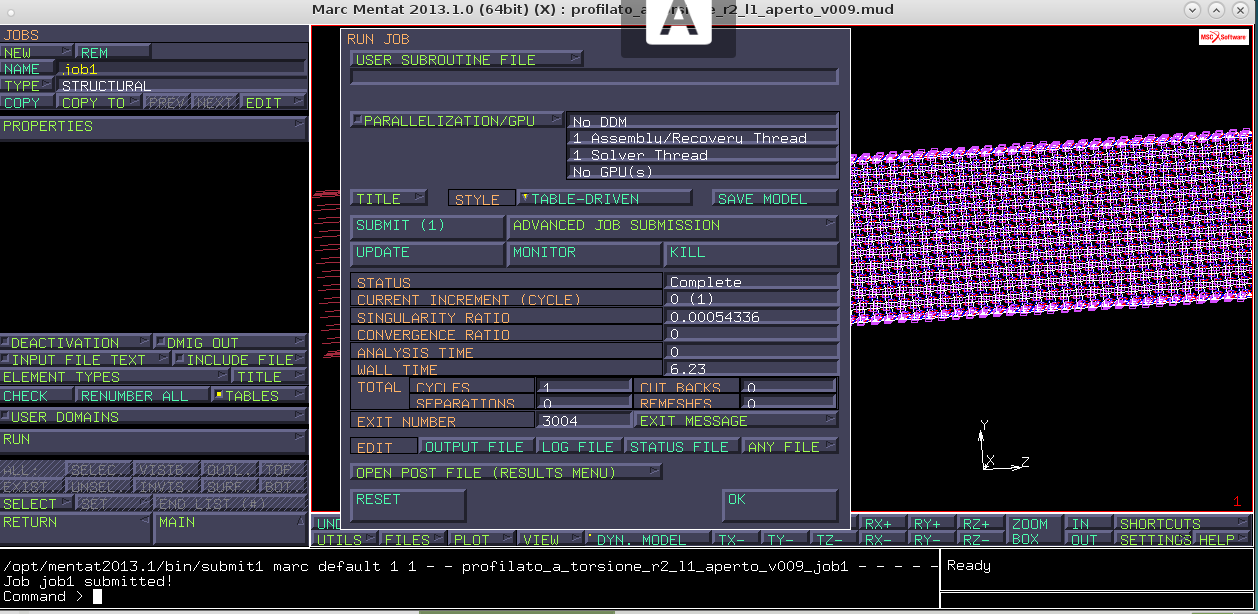1258x614 pixels.
Task: Click RENUMBER ALL button
Action: click(x=143, y=396)
